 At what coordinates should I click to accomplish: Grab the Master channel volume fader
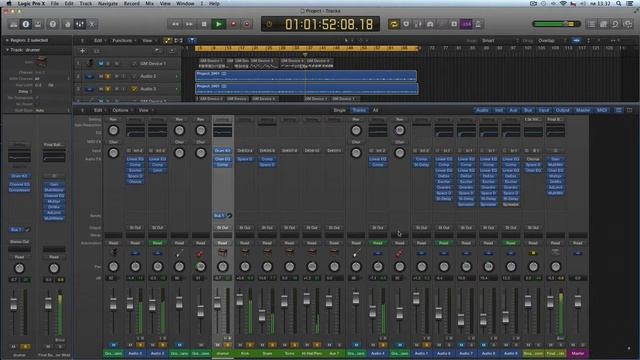point(578,301)
